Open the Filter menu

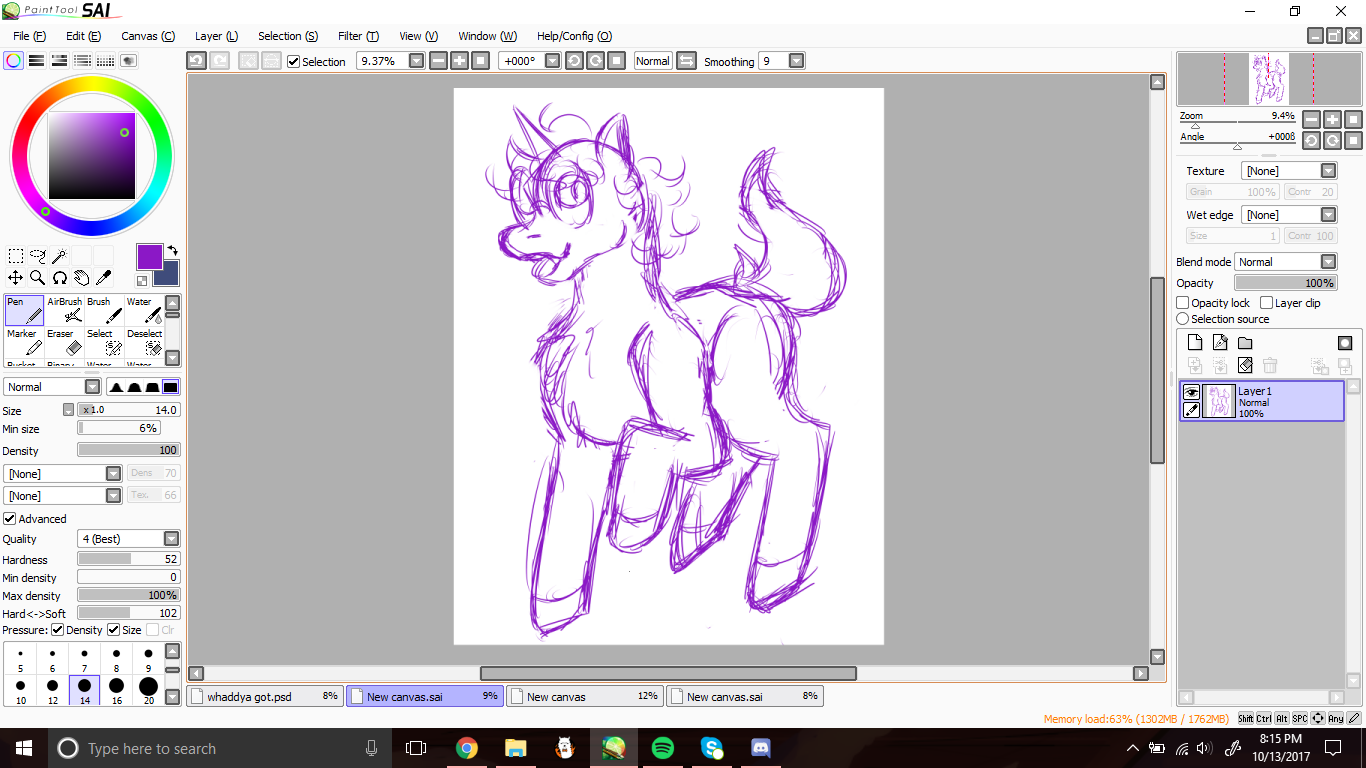(358, 36)
